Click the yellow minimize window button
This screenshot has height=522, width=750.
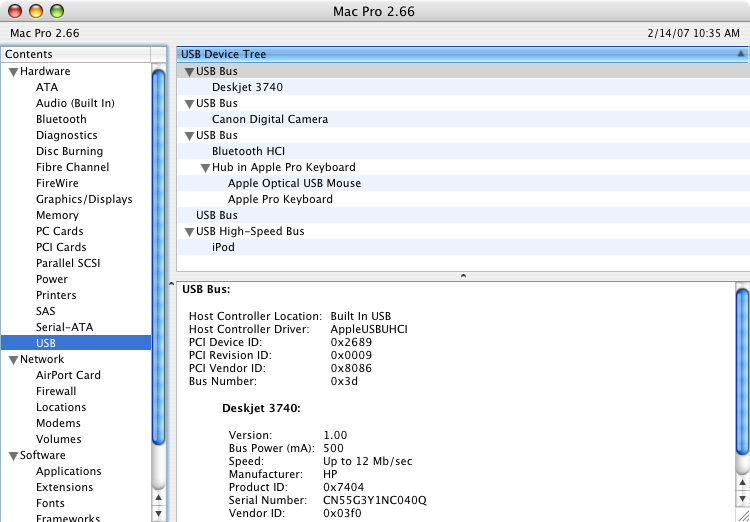click(36, 11)
